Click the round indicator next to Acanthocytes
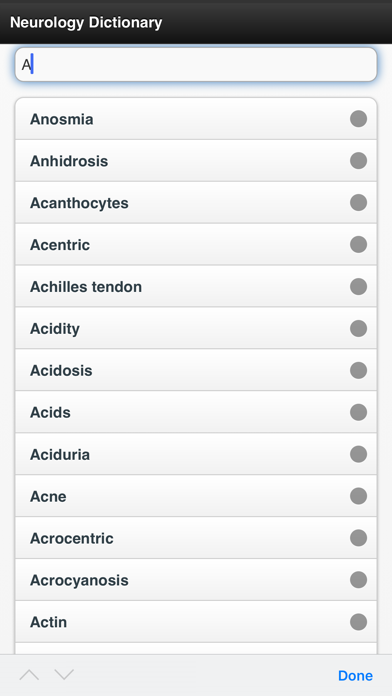The height and width of the screenshot is (696, 392). (358, 202)
